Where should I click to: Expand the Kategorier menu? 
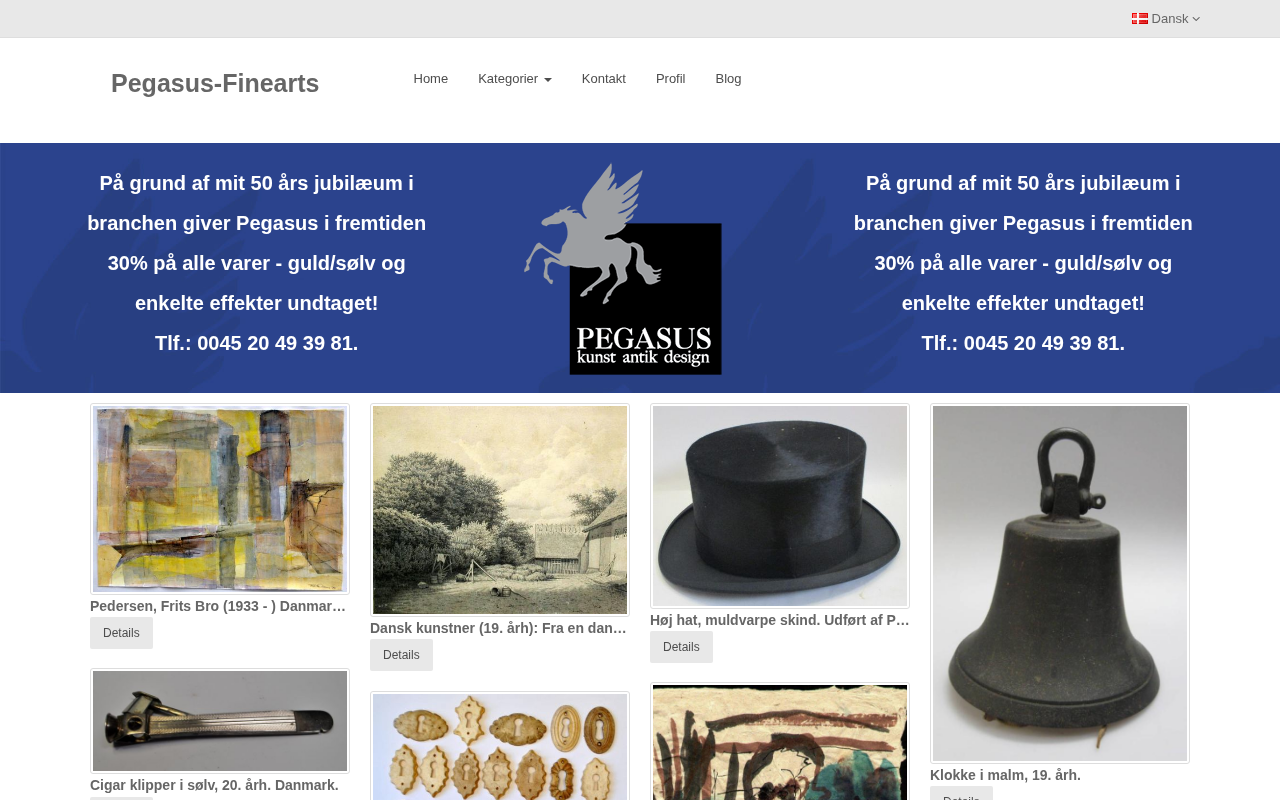(515, 79)
